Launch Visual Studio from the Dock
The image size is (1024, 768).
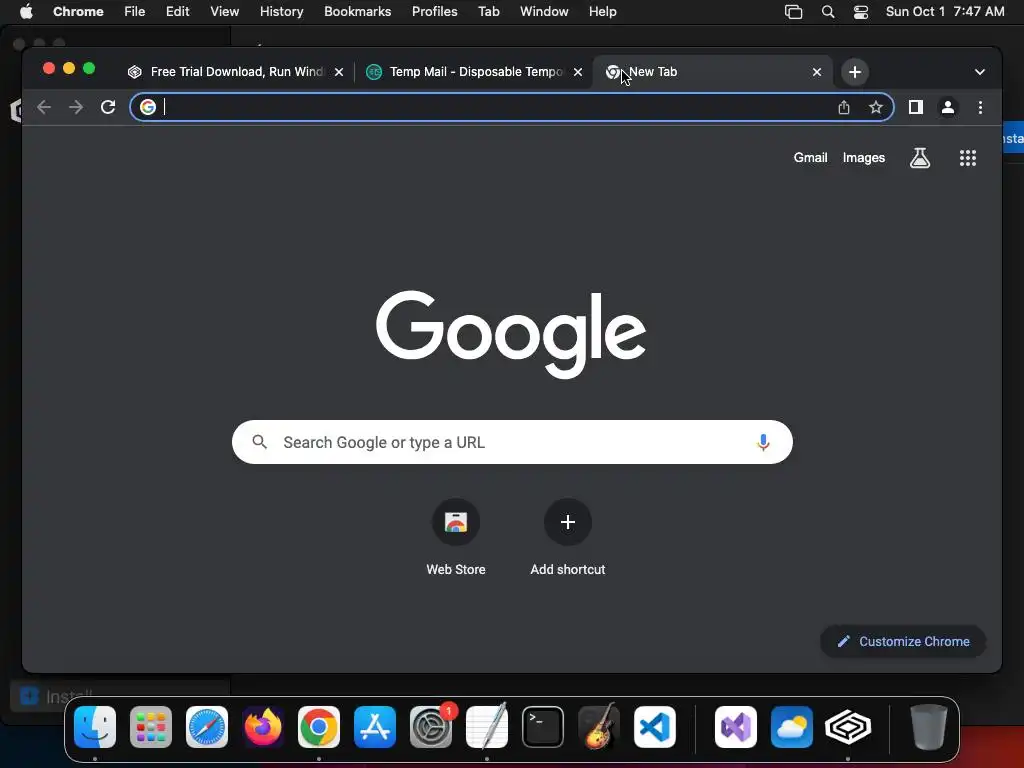(x=735, y=726)
